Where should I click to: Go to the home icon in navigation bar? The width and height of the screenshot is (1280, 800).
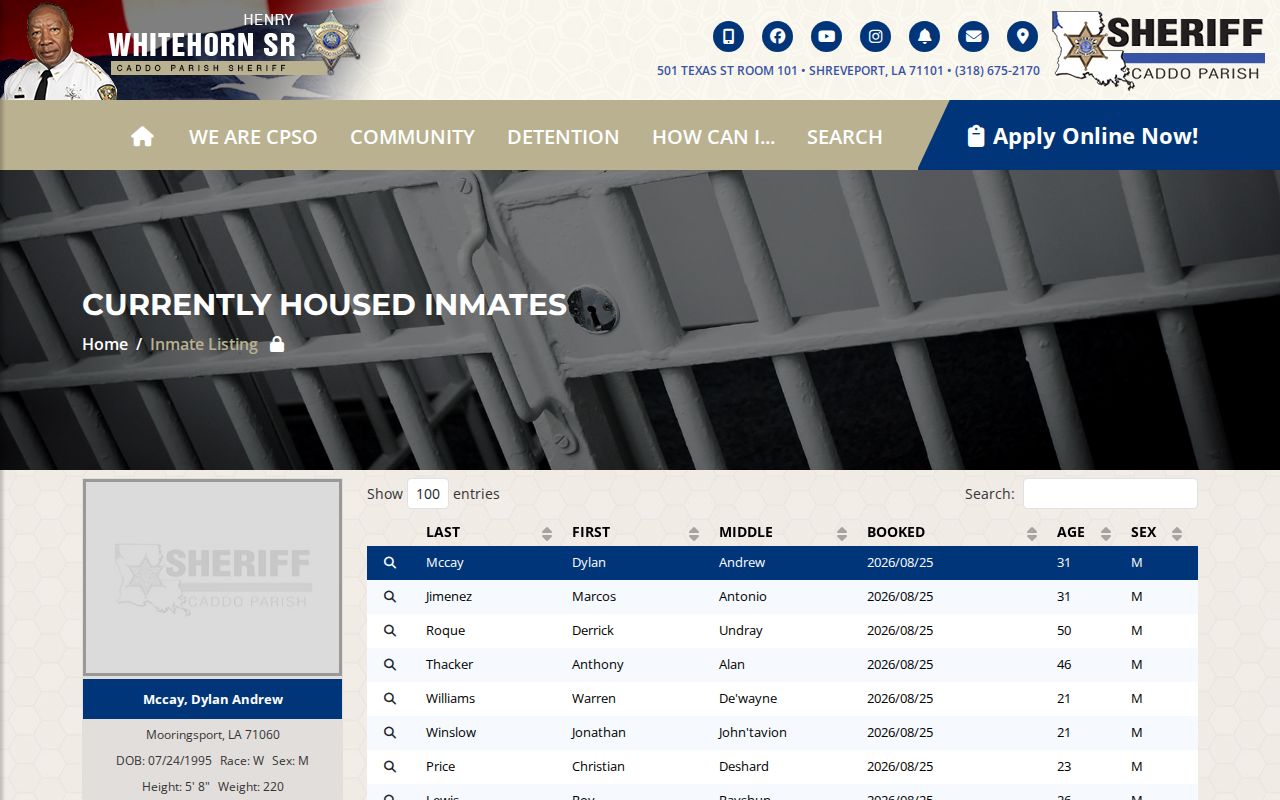[x=142, y=136]
